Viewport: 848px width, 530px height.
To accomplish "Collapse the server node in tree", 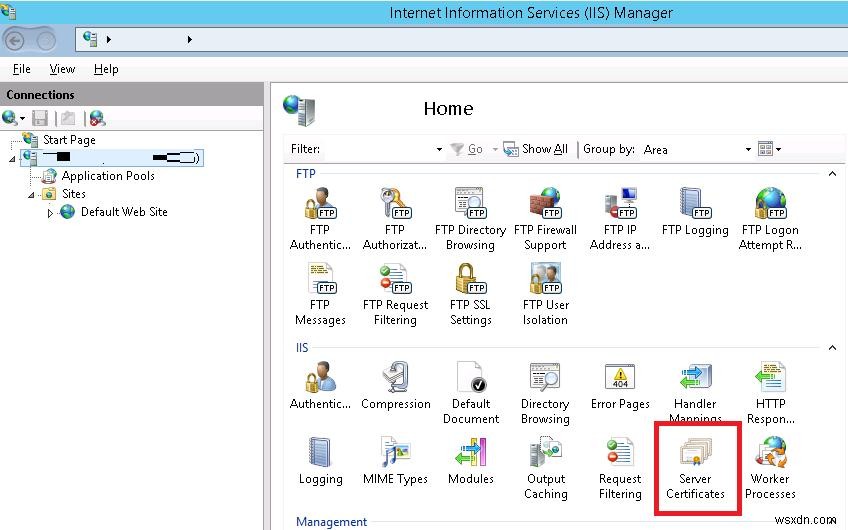I will (12, 159).
